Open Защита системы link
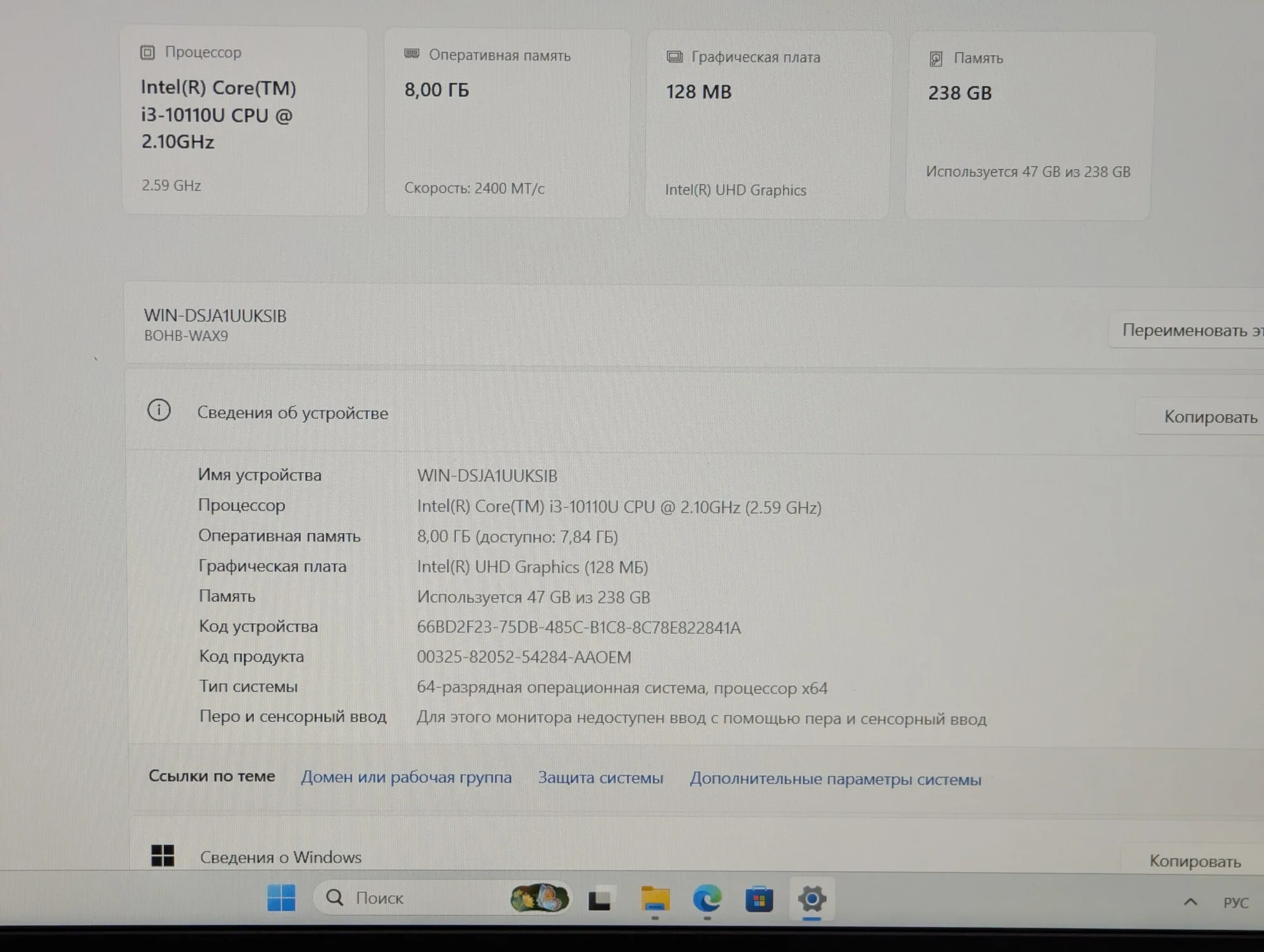The image size is (1264, 952). 600,778
